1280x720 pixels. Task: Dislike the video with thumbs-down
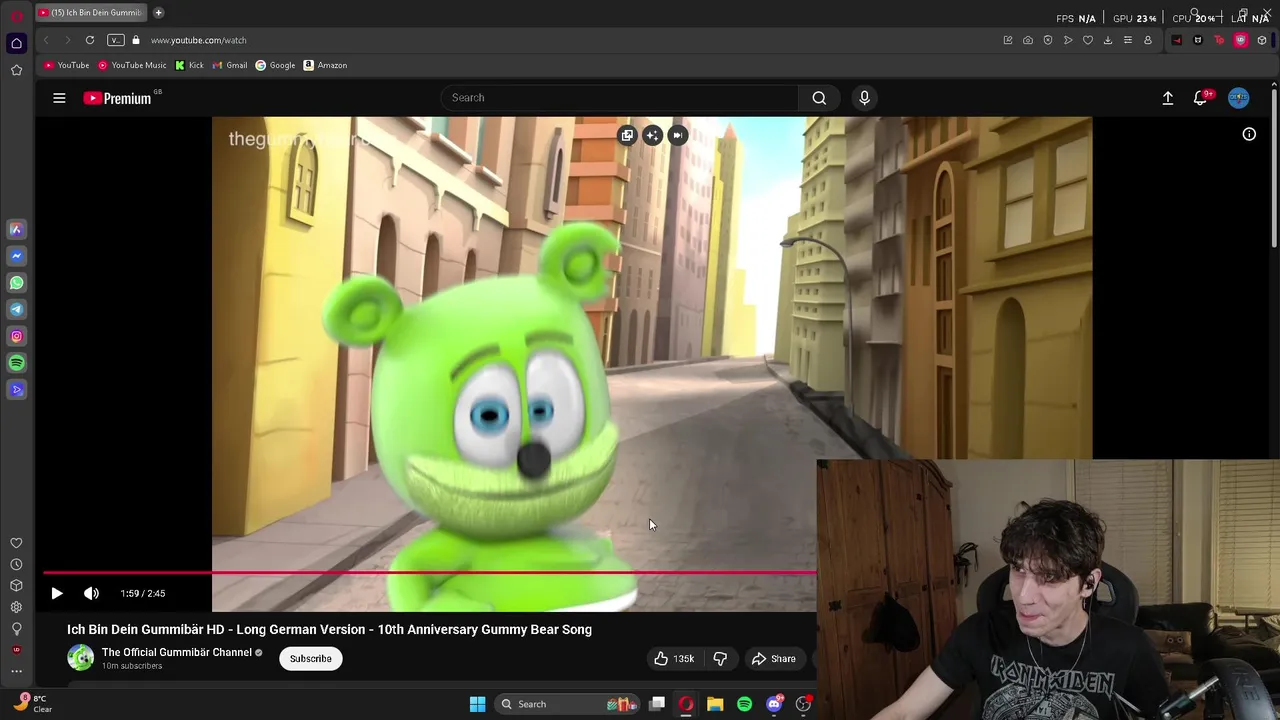click(720, 658)
